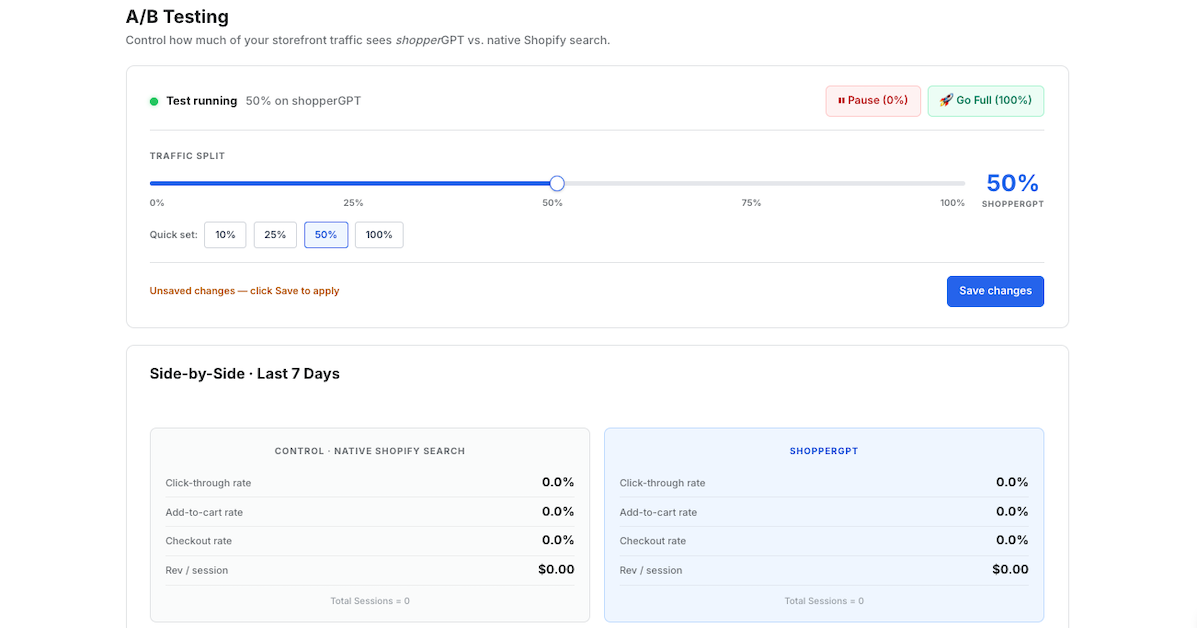Choose the 100% quick set option
Viewport: 1197px width, 628px height.
tap(379, 235)
